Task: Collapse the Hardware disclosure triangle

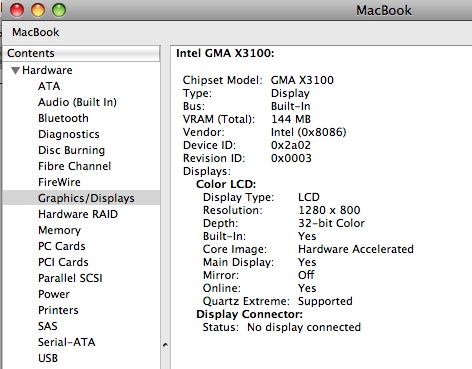Action: click(15, 70)
